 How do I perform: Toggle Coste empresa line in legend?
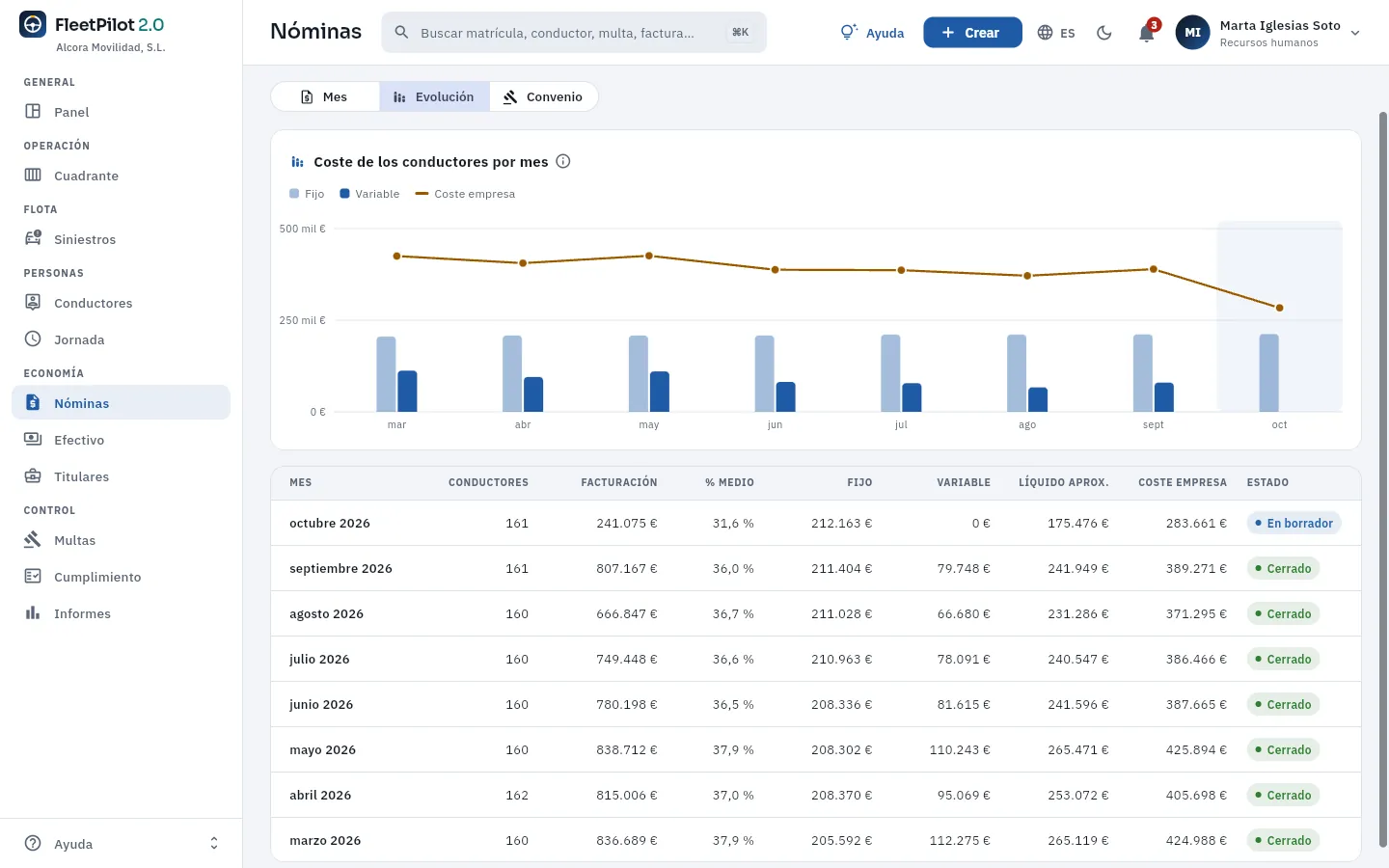pos(465,194)
